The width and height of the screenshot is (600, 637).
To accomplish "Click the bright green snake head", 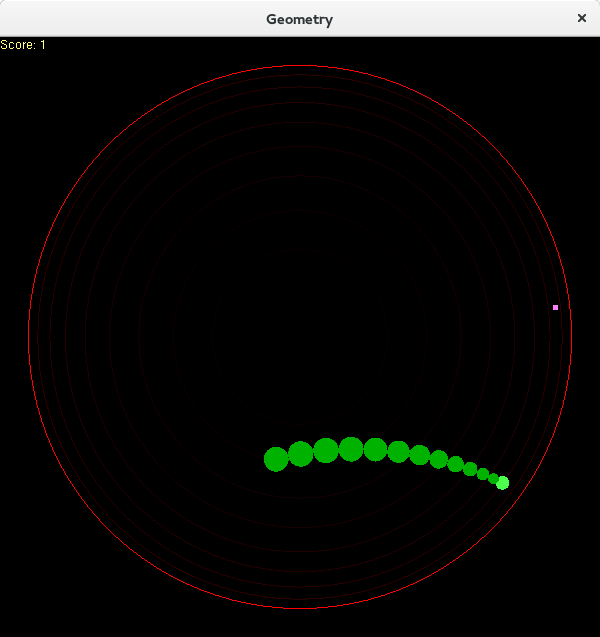I will 503,483.
